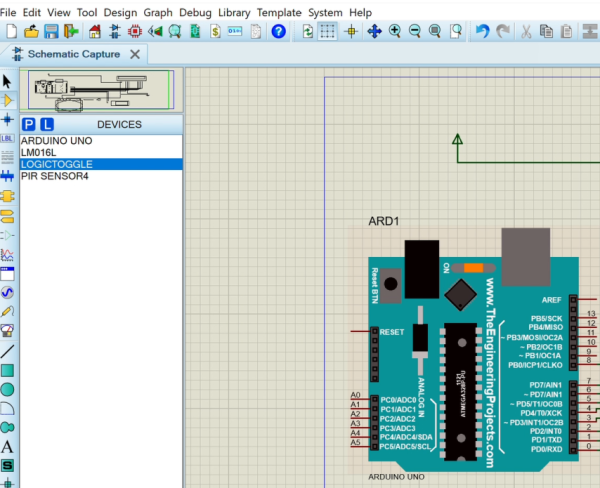The width and height of the screenshot is (600, 488).
Task: Select the Selection Mode arrow tool
Action: coord(7,82)
